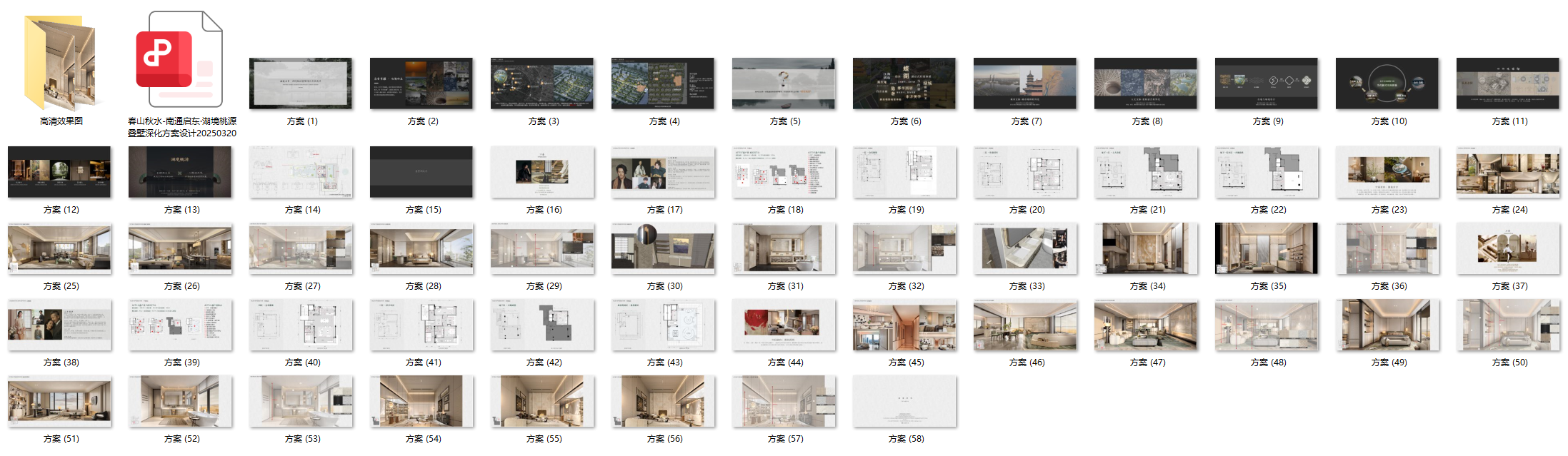Select thumbnail 方案 (54)

(x=421, y=401)
